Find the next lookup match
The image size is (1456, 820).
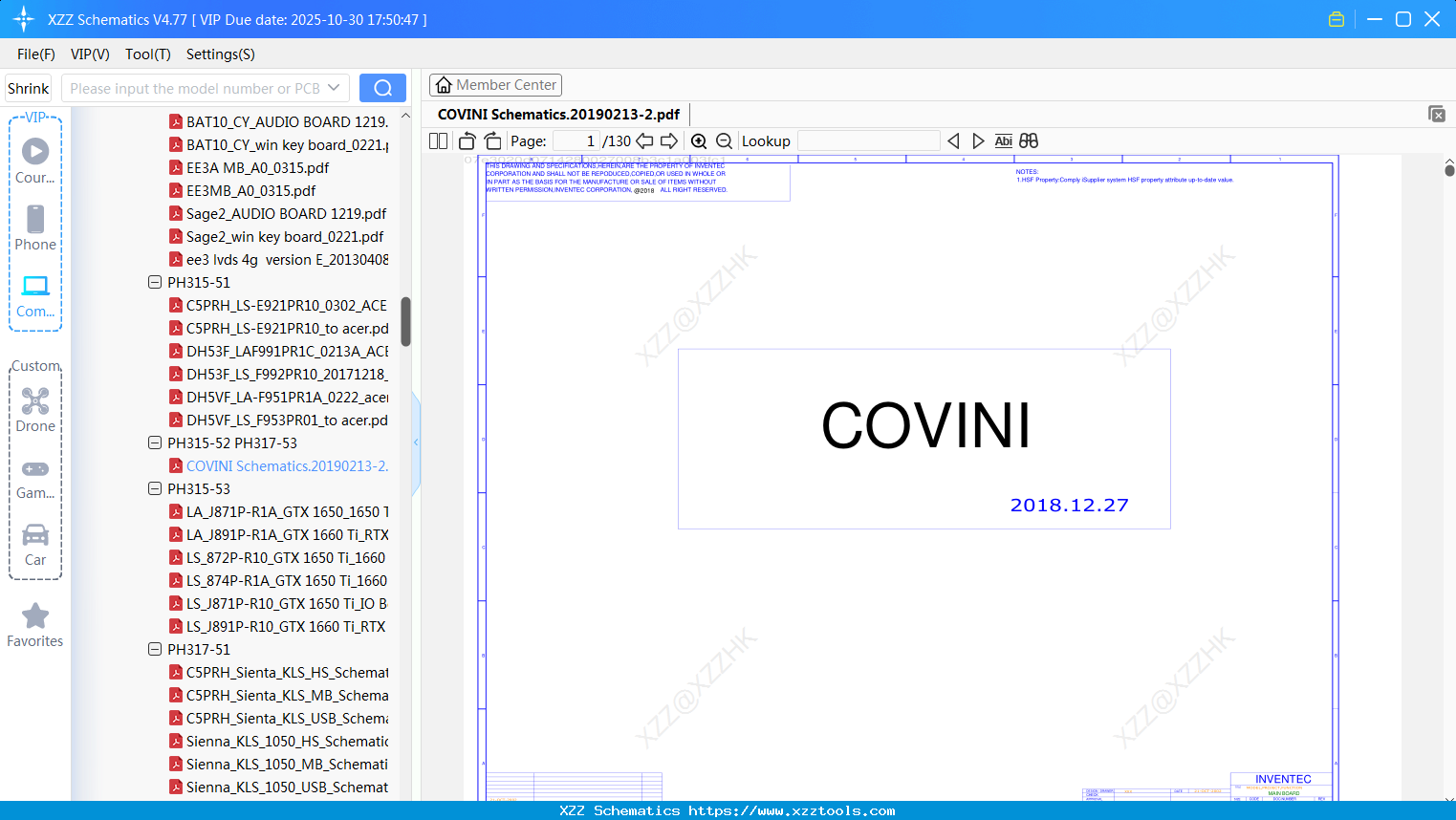coord(978,140)
